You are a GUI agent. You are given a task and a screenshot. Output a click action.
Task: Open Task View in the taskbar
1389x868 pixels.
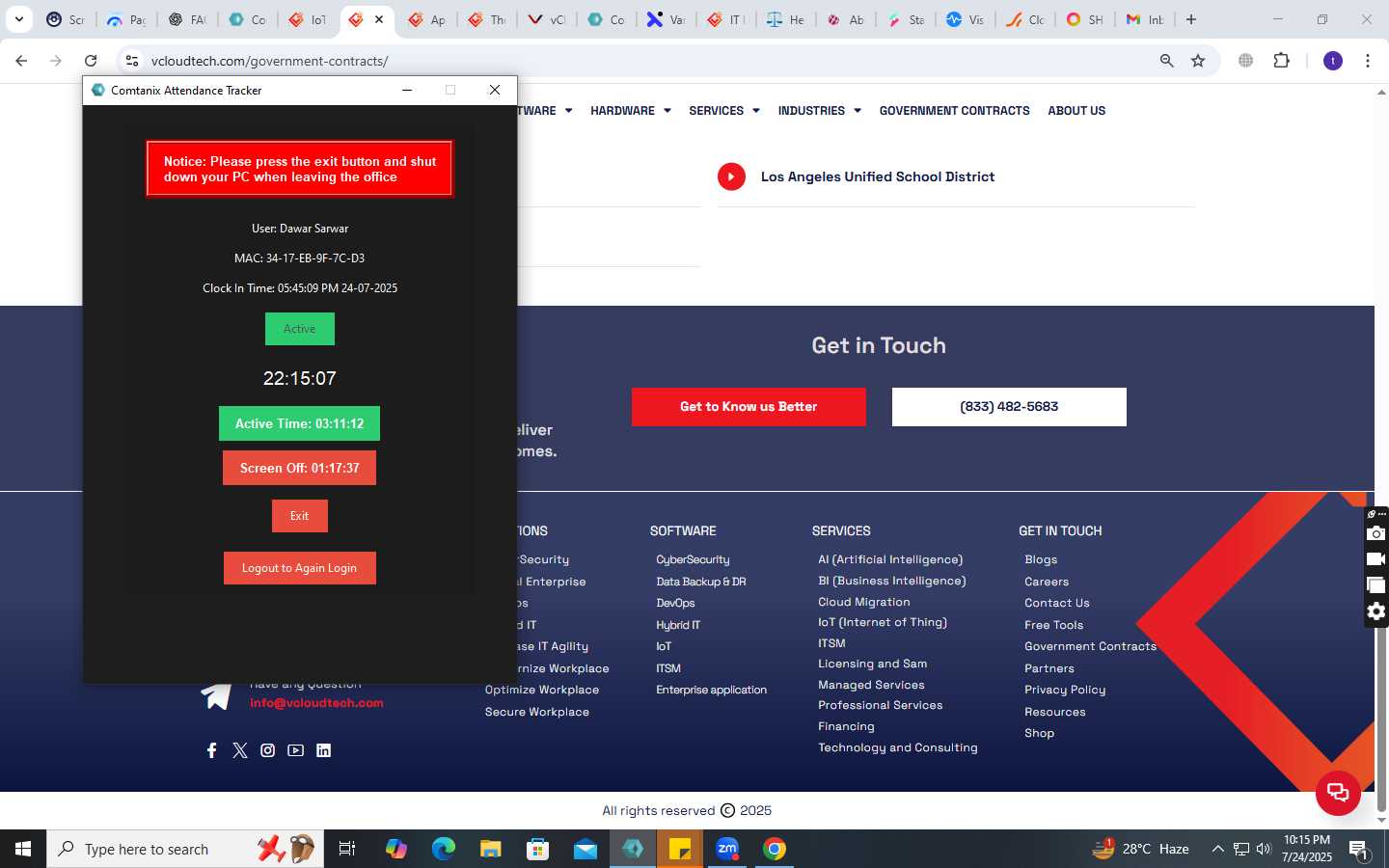tap(347, 849)
